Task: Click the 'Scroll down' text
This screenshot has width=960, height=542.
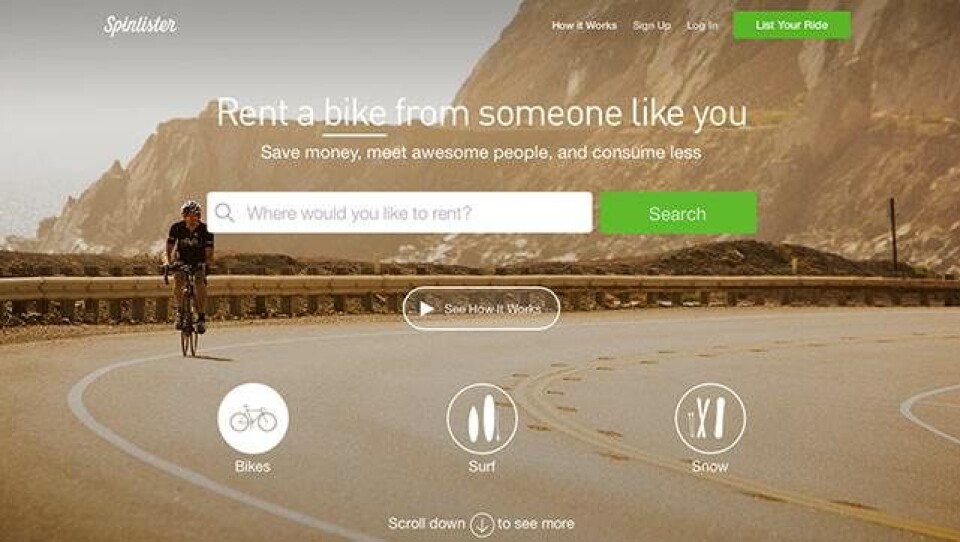Action: 426,524
